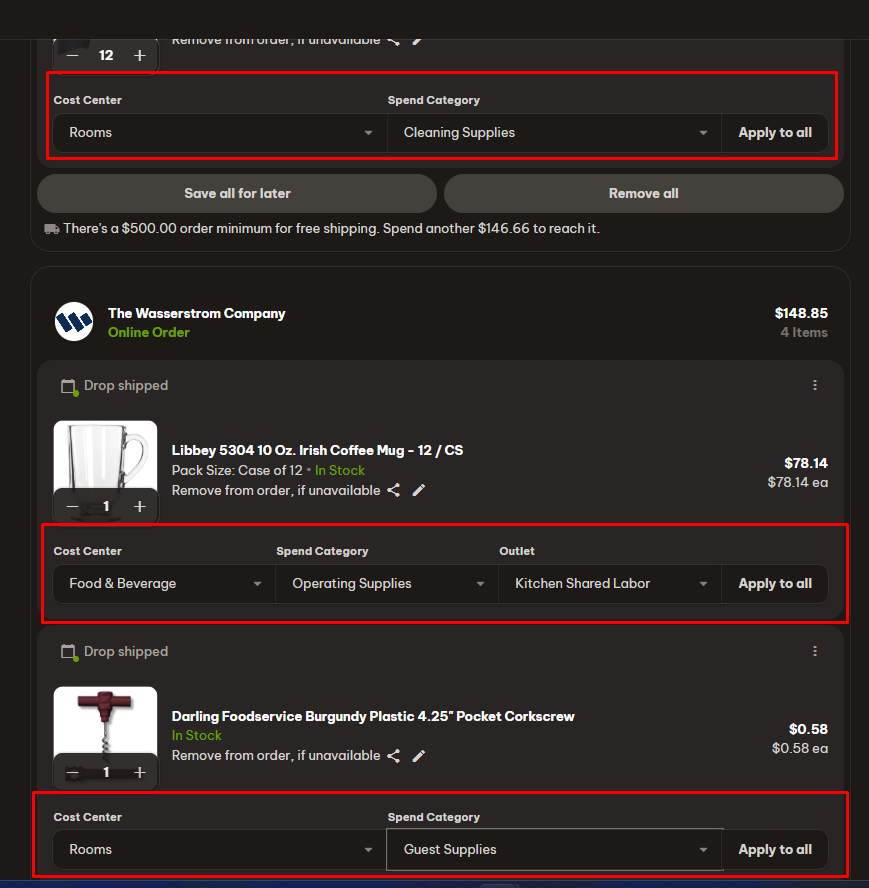Image resolution: width=869 pixels, height=888 pixels.
Task: Open The Wasserstrom Company vendor link
Action: click(x=197, y=313)
